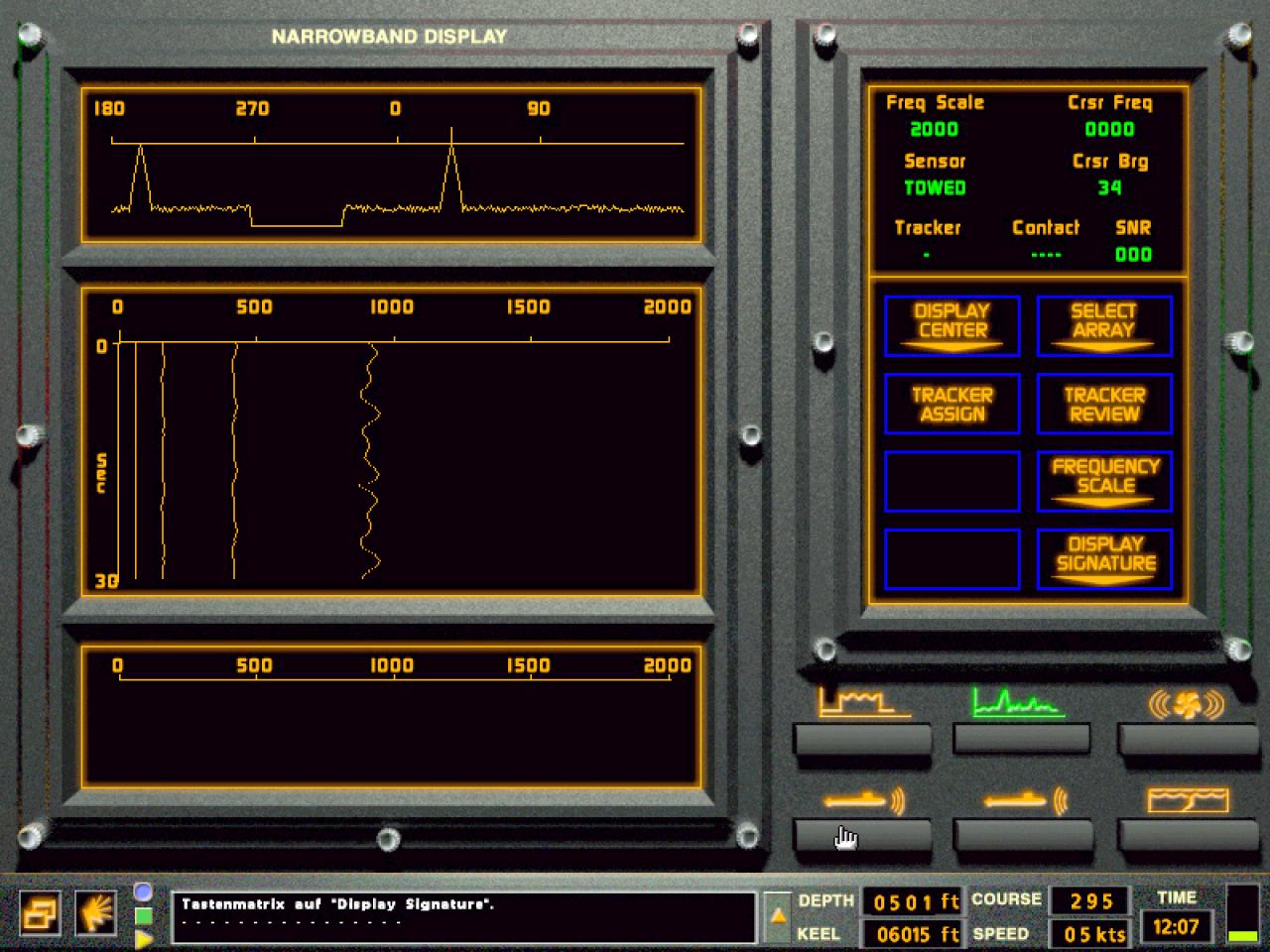This screenshot has height=952, width=1270.
Task: Select the submarine active sonar ping icon
Action: pos(863,799)
